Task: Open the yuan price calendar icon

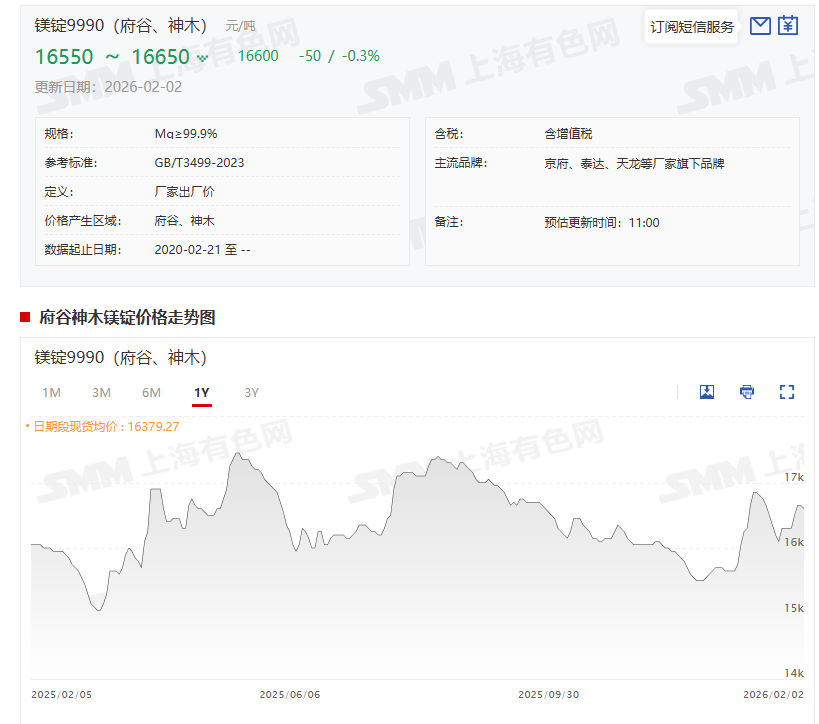Action: click(788, 26)
